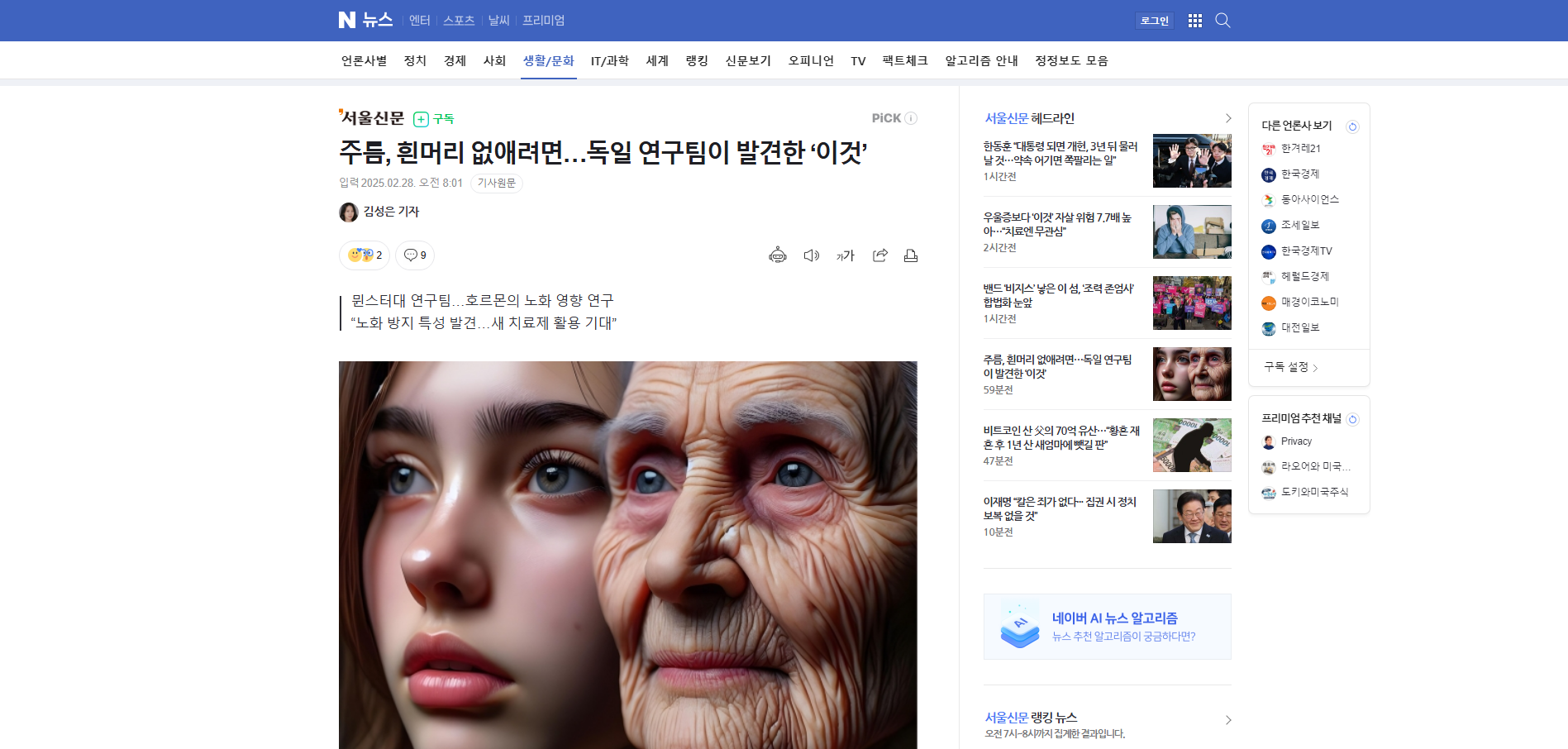The height and width of the screenshot is (749, 1568).
Task: Play article audio with the speaker icon
Action: (x=811, y=255)
